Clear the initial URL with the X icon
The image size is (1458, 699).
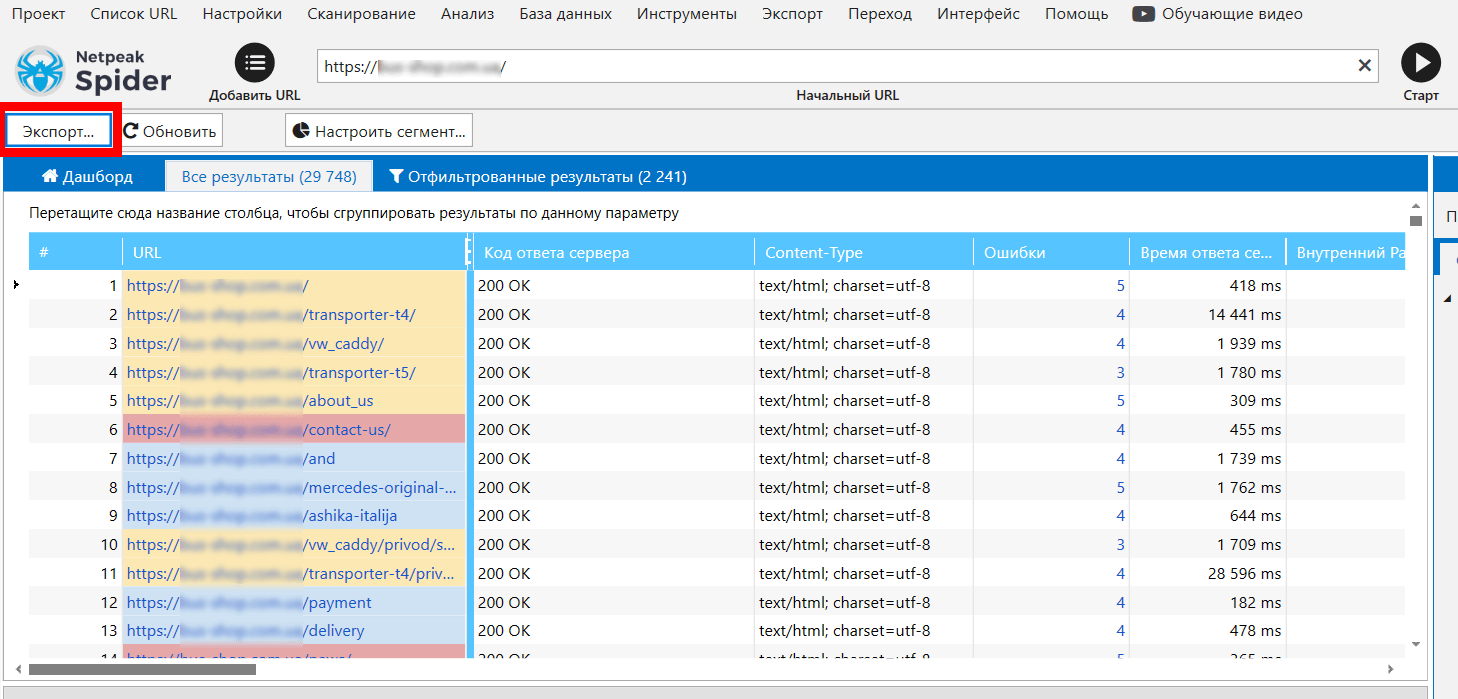point(1364,66)
